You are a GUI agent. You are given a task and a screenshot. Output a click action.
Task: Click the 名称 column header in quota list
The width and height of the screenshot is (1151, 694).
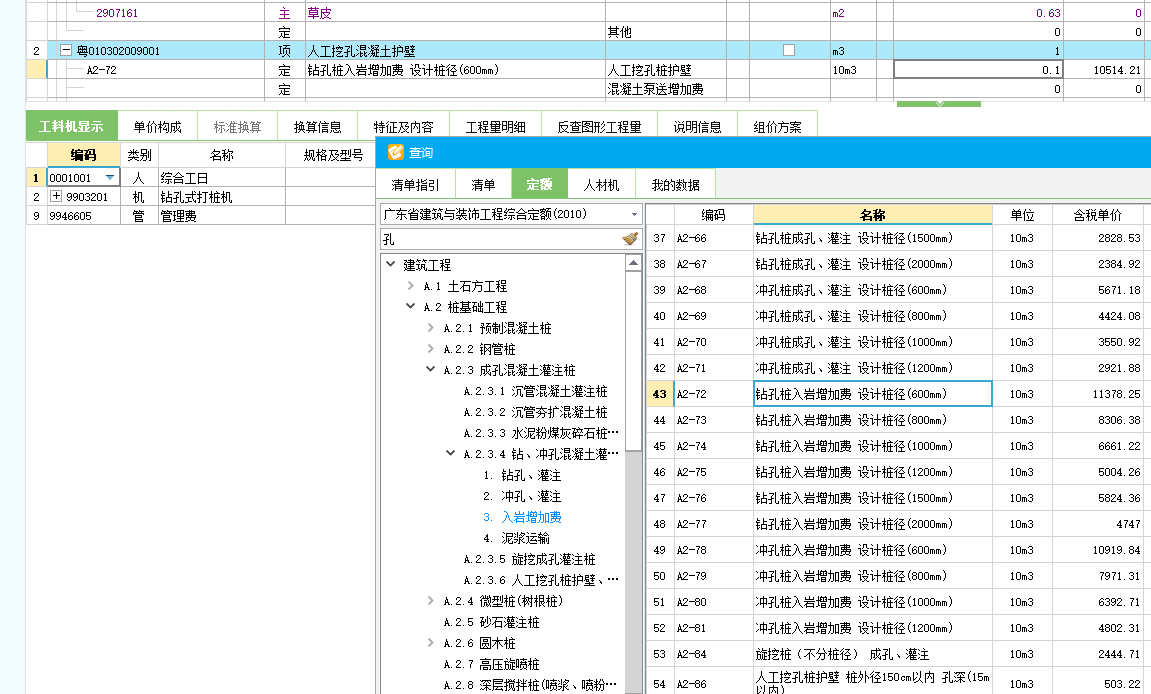(x=872, y=215)
